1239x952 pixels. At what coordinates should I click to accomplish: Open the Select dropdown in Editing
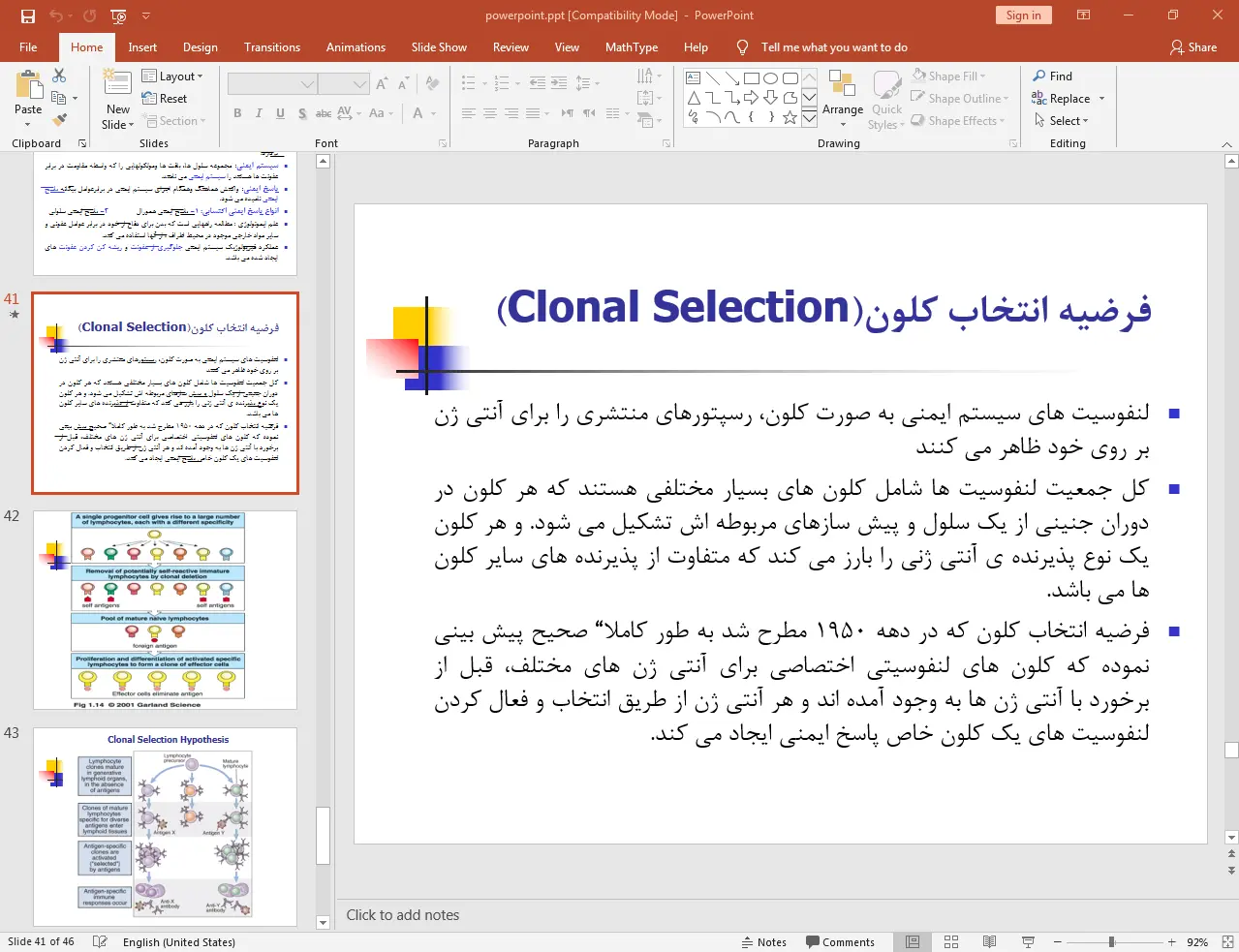click(1062, 121)
